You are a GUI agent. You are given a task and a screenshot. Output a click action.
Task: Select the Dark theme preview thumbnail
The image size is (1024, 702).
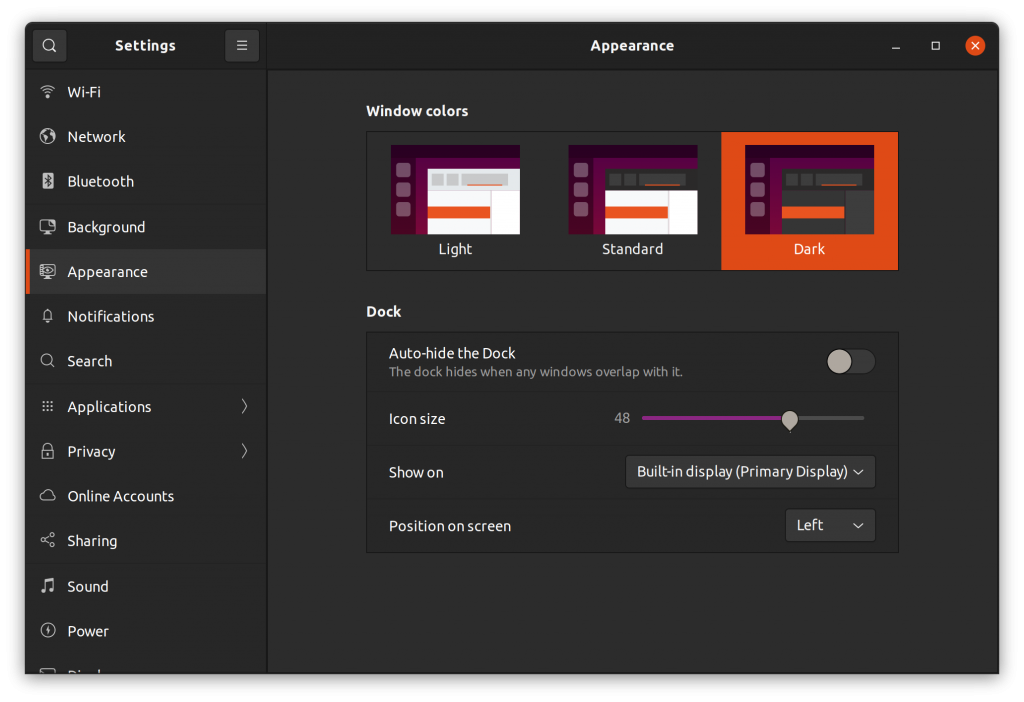808,190
